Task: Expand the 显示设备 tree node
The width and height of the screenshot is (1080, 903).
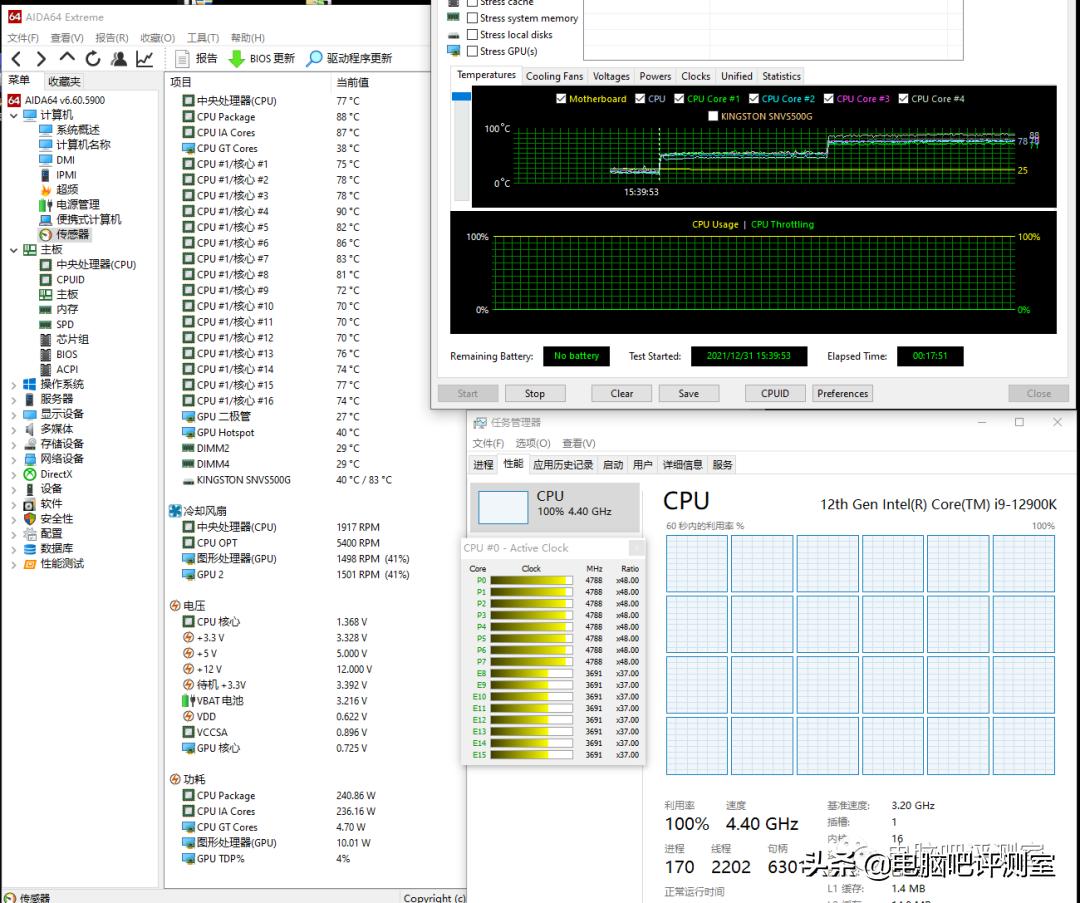Action: click(13, 414)
